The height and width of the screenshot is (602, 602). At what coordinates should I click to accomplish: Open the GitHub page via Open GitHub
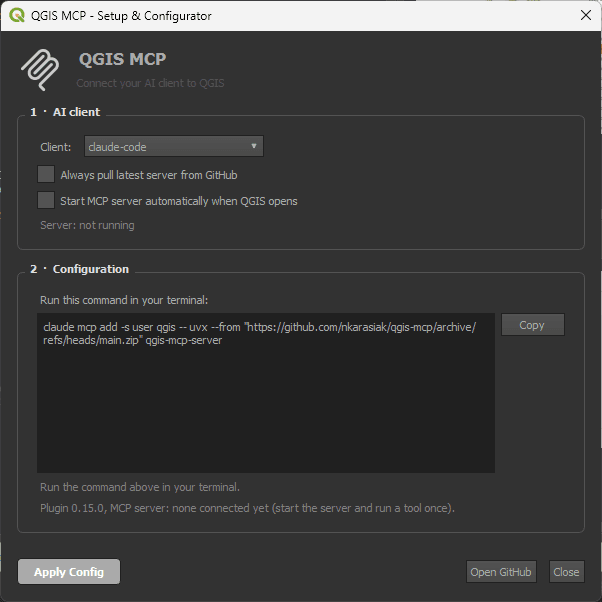501,572
